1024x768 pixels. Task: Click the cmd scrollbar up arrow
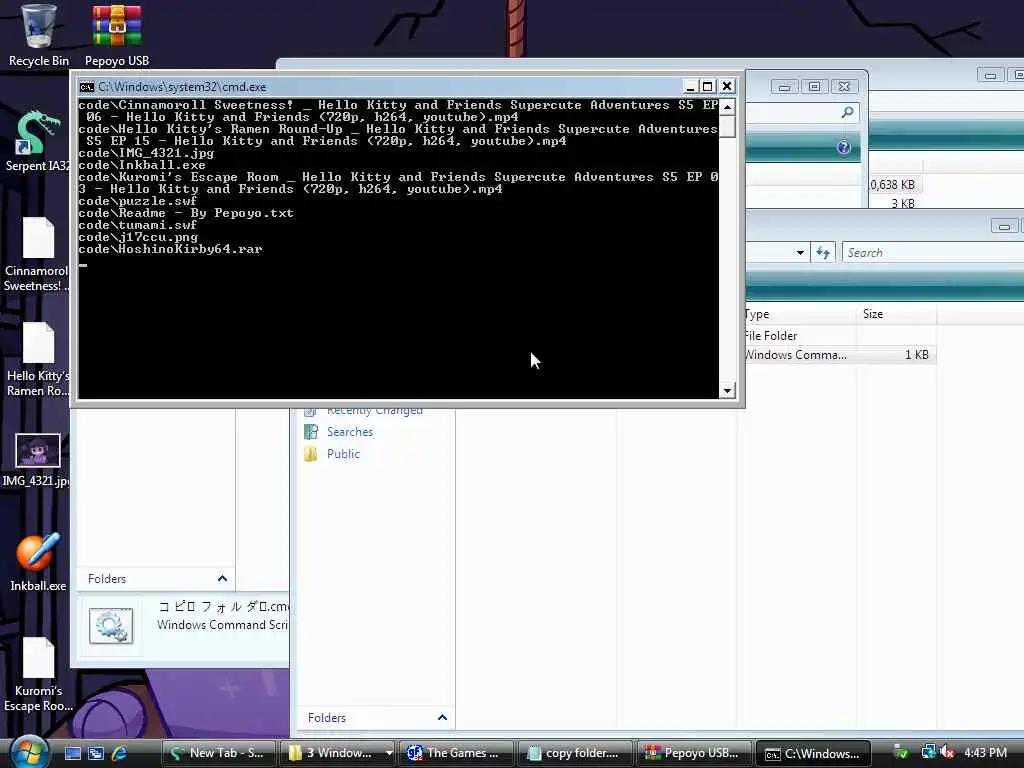pos(727,106)
